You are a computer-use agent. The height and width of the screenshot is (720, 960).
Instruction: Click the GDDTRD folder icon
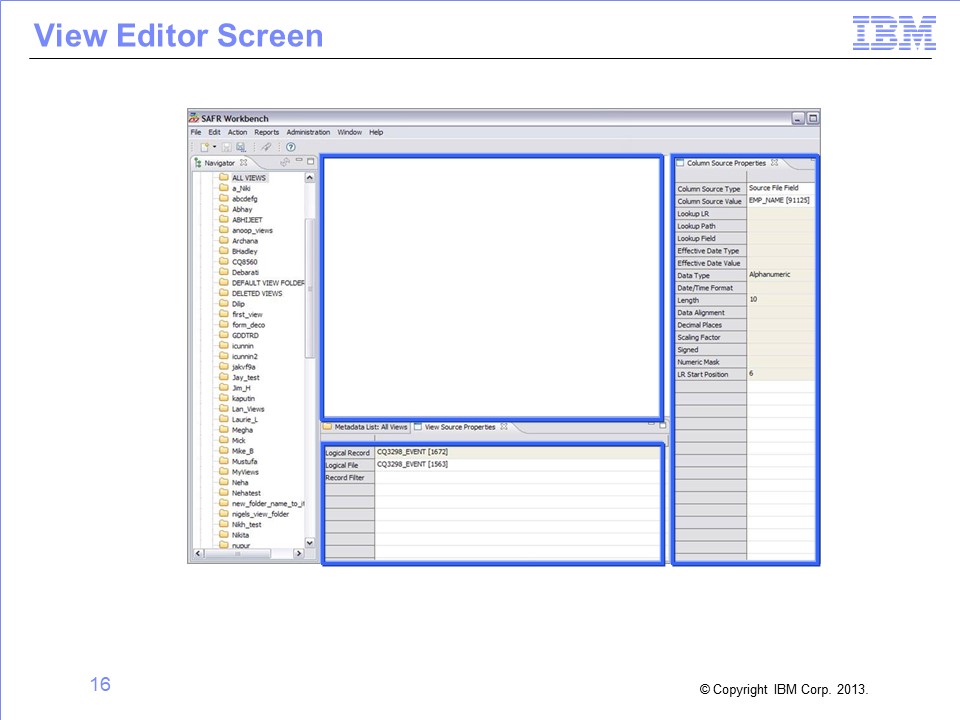pos(223,335)
